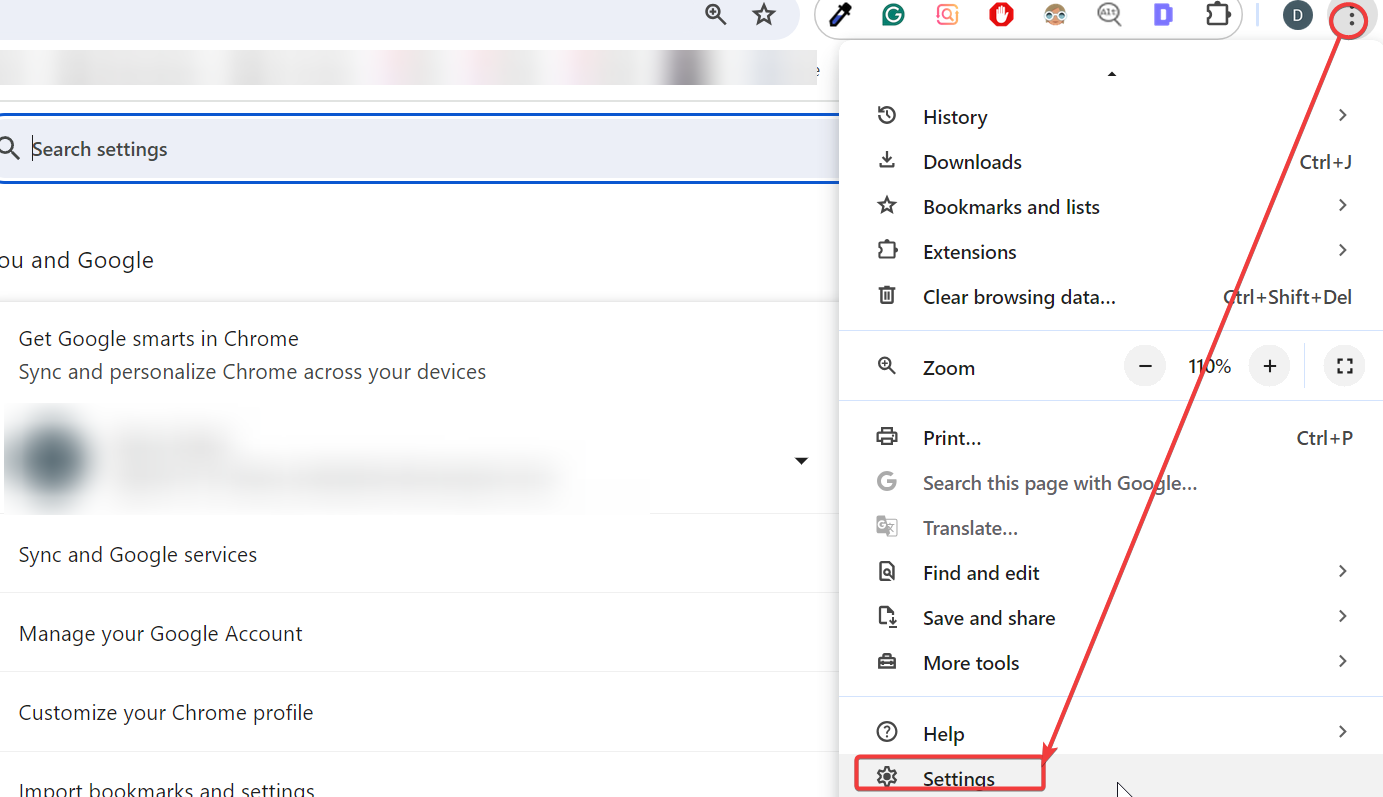Bookmark this page with the star icon
1383x797 pixels.
tap(764, 15)
